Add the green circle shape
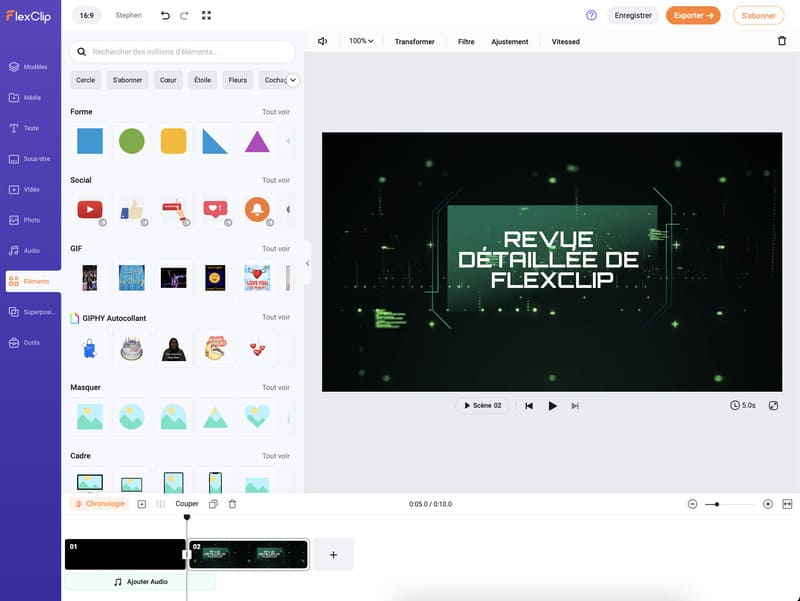Viewport: 800px width, 601px height. [132, 141]
